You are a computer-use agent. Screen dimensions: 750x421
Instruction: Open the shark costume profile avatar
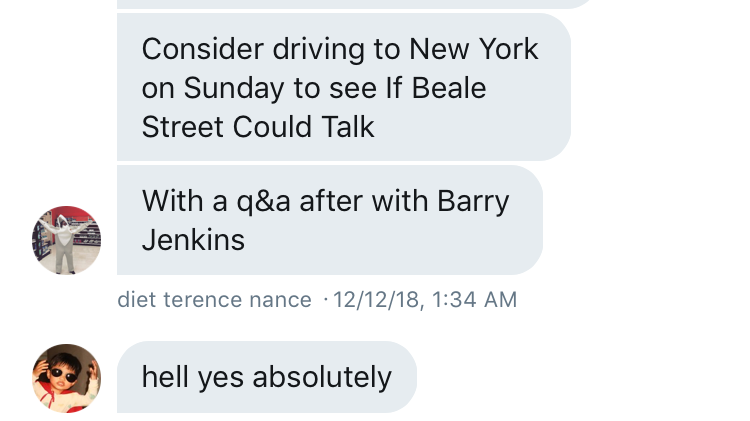[x=66, y=240]
